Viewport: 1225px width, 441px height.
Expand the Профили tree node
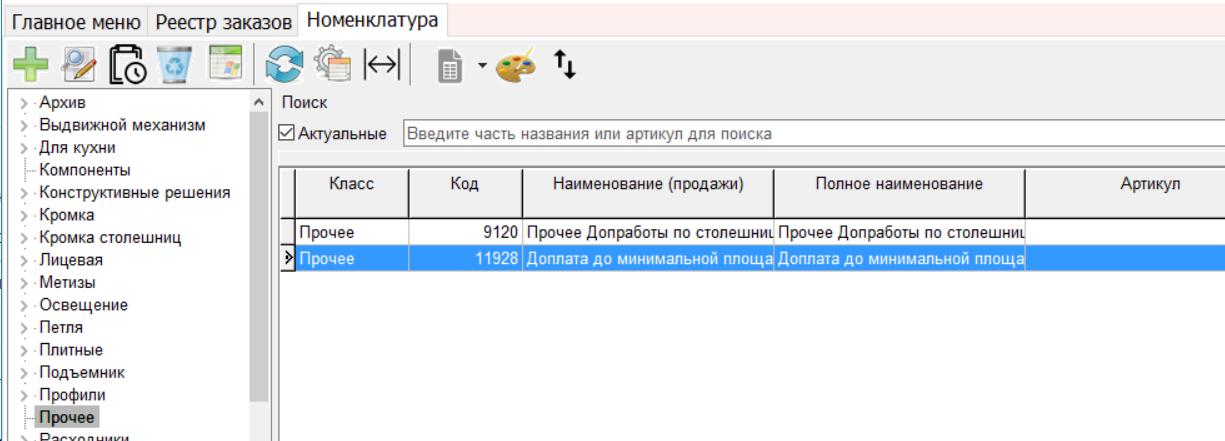coord(23,395)
